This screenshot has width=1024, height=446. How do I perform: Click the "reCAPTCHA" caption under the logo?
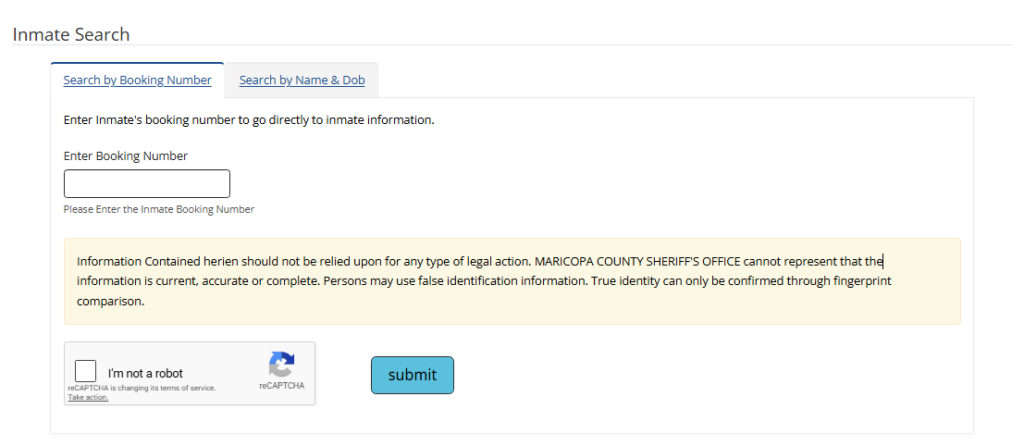tap(282, 385)
